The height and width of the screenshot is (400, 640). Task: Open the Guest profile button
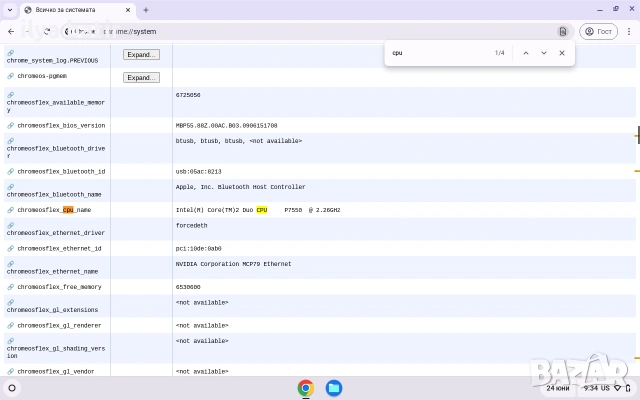coord(598,31)
